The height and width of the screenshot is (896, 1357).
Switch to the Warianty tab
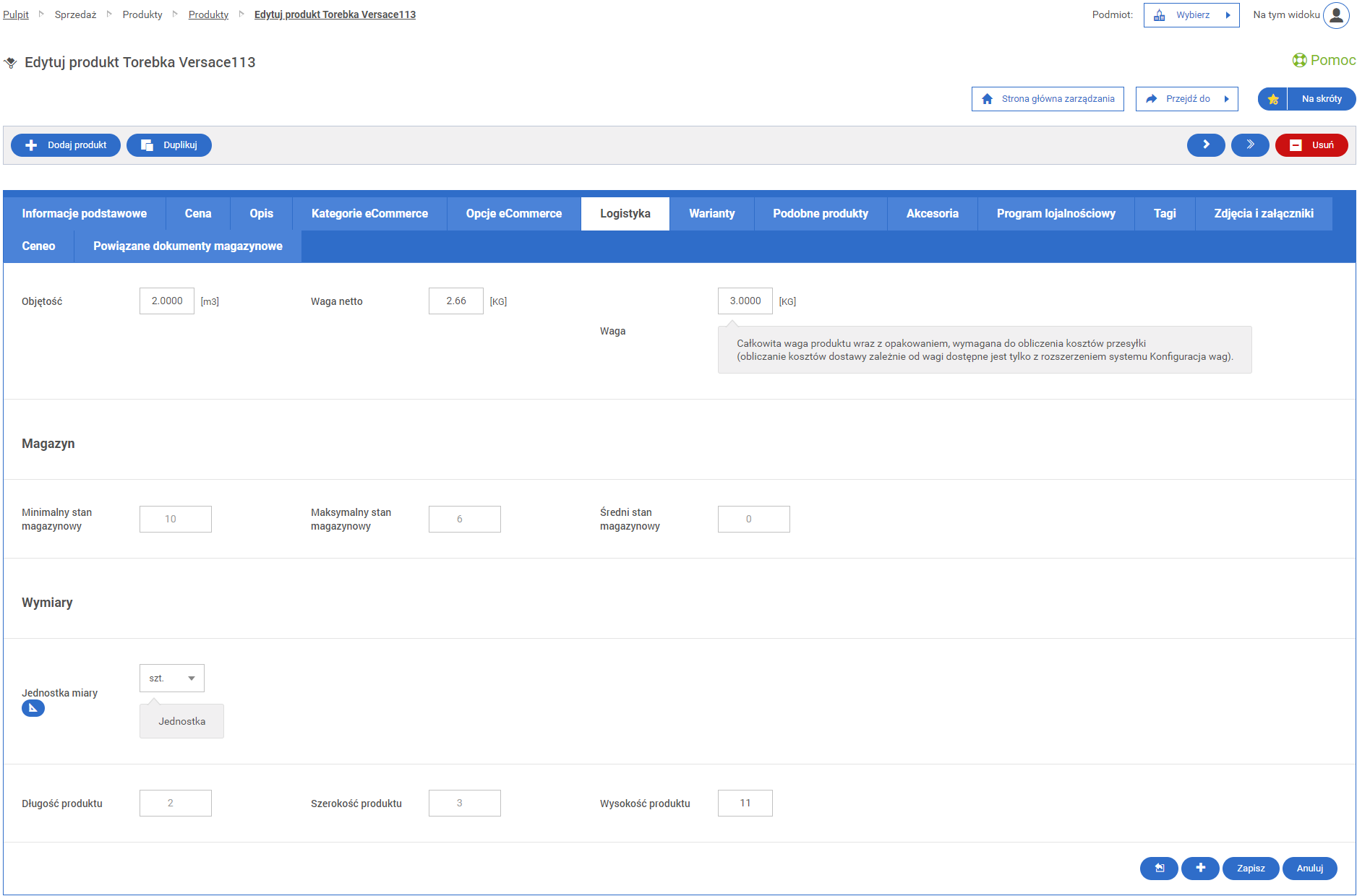(711, 214)
